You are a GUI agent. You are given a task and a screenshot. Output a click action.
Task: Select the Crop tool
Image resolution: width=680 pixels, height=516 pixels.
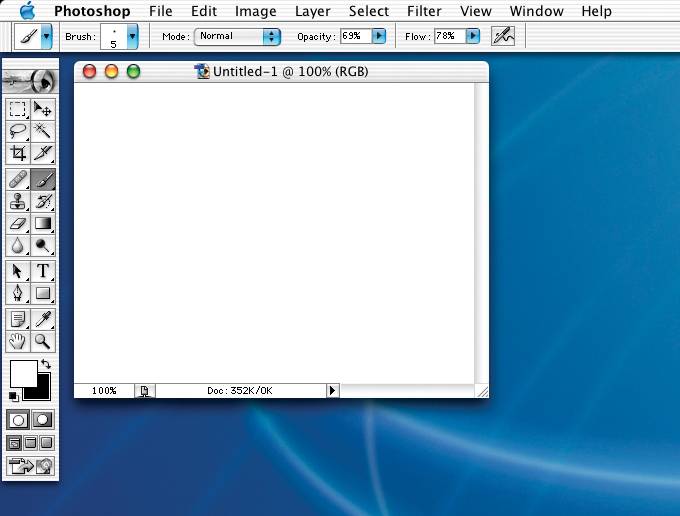click(x=18, y=153)
